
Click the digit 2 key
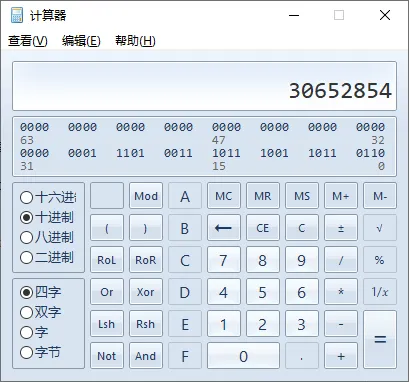point(263,324)
